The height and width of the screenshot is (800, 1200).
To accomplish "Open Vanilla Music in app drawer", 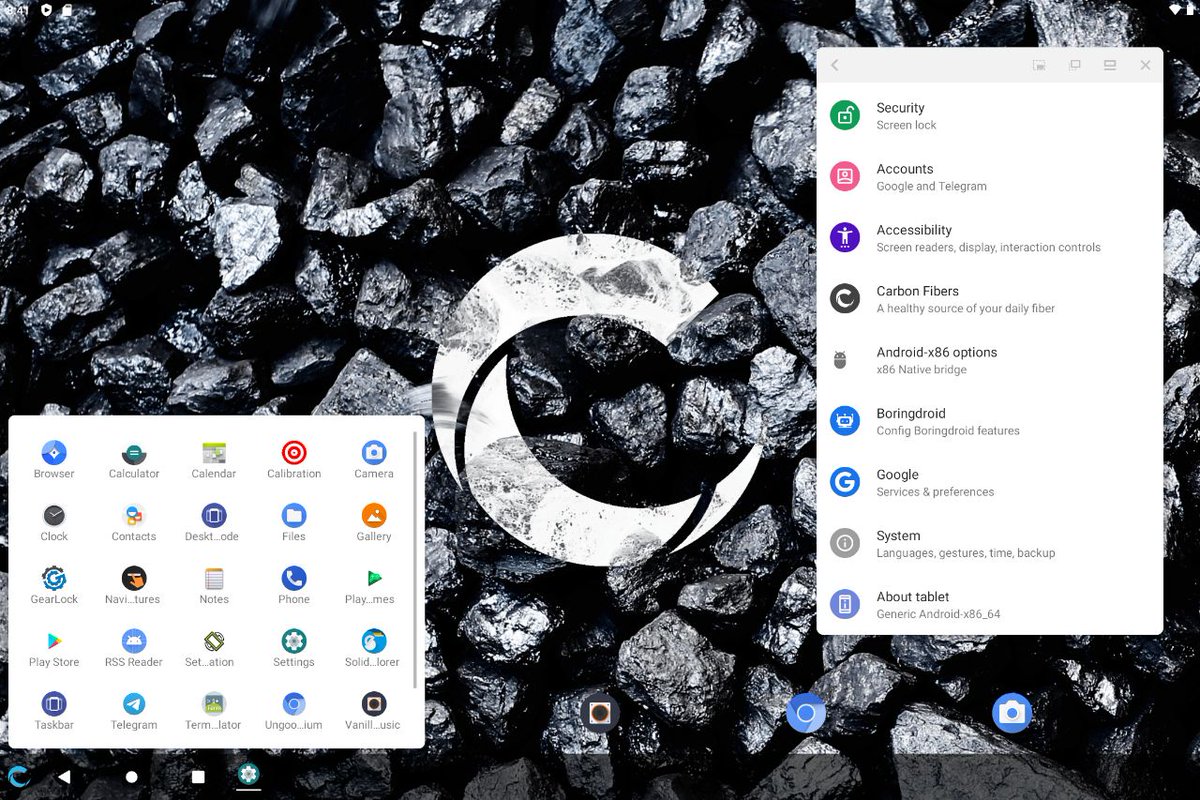I will coord(374,712).
